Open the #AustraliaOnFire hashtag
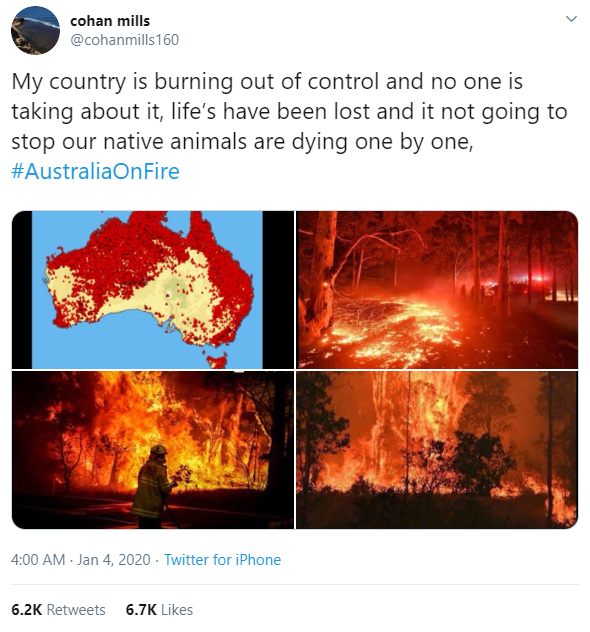The width and height of the screenshot is (590, 632). tap(96, 171)
